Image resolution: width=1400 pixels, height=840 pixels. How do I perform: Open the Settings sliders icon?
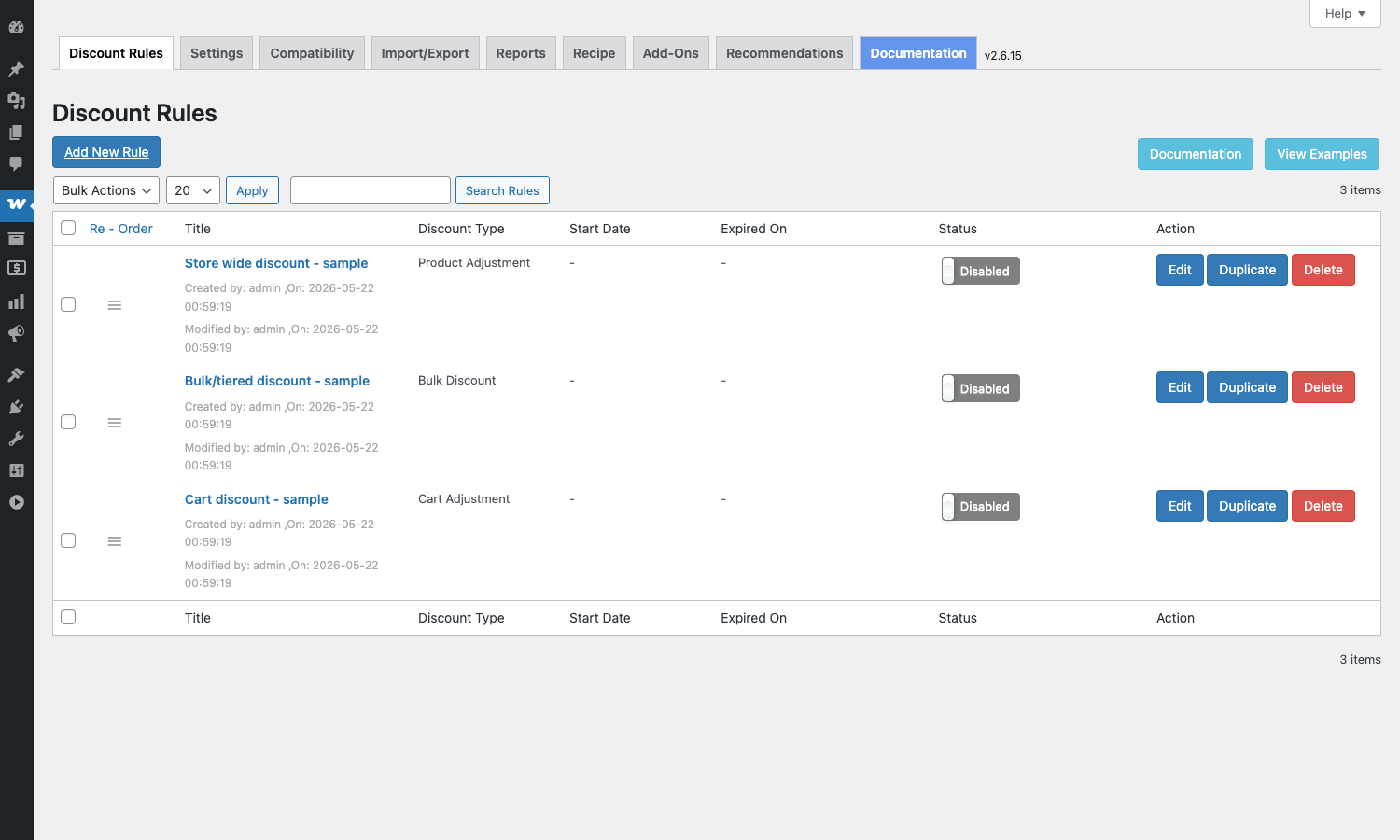tap(16, 470)
